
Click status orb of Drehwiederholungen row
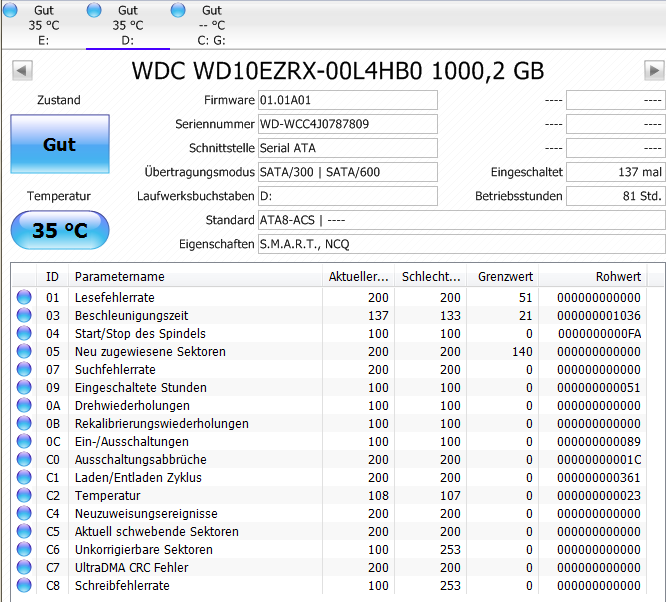tap(24, 405)
